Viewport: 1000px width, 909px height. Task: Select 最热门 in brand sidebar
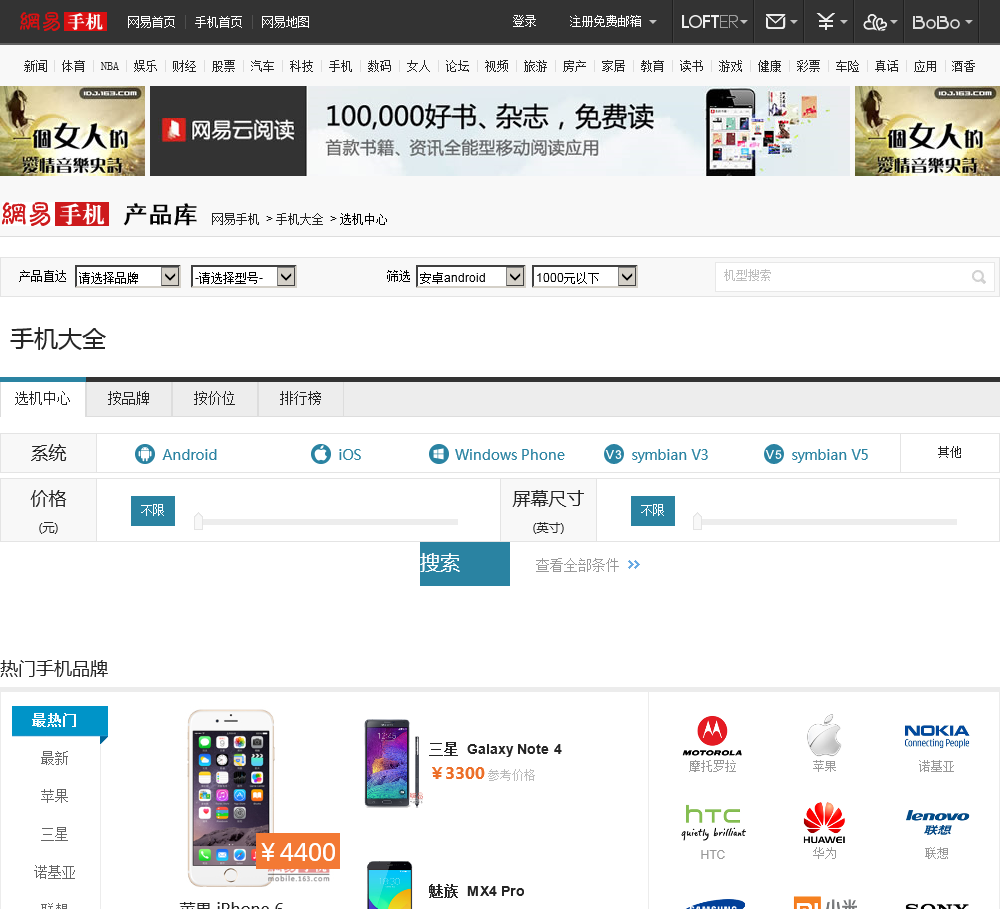[60, 721]
